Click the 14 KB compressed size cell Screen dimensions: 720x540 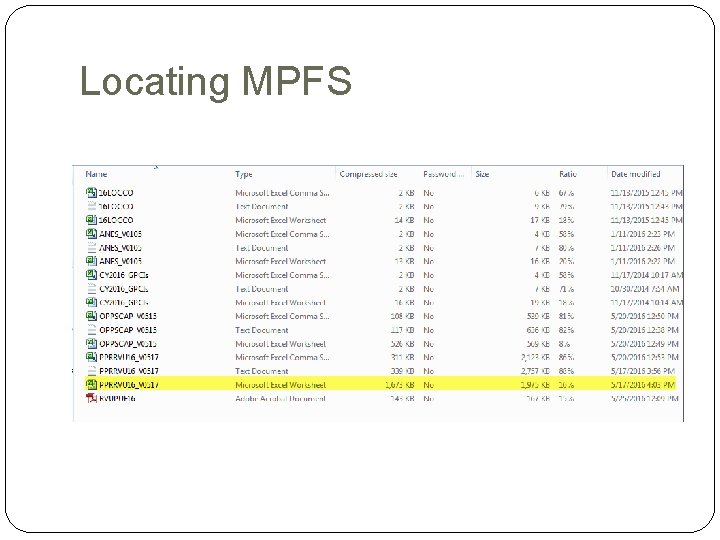click(x=404, y=220)
